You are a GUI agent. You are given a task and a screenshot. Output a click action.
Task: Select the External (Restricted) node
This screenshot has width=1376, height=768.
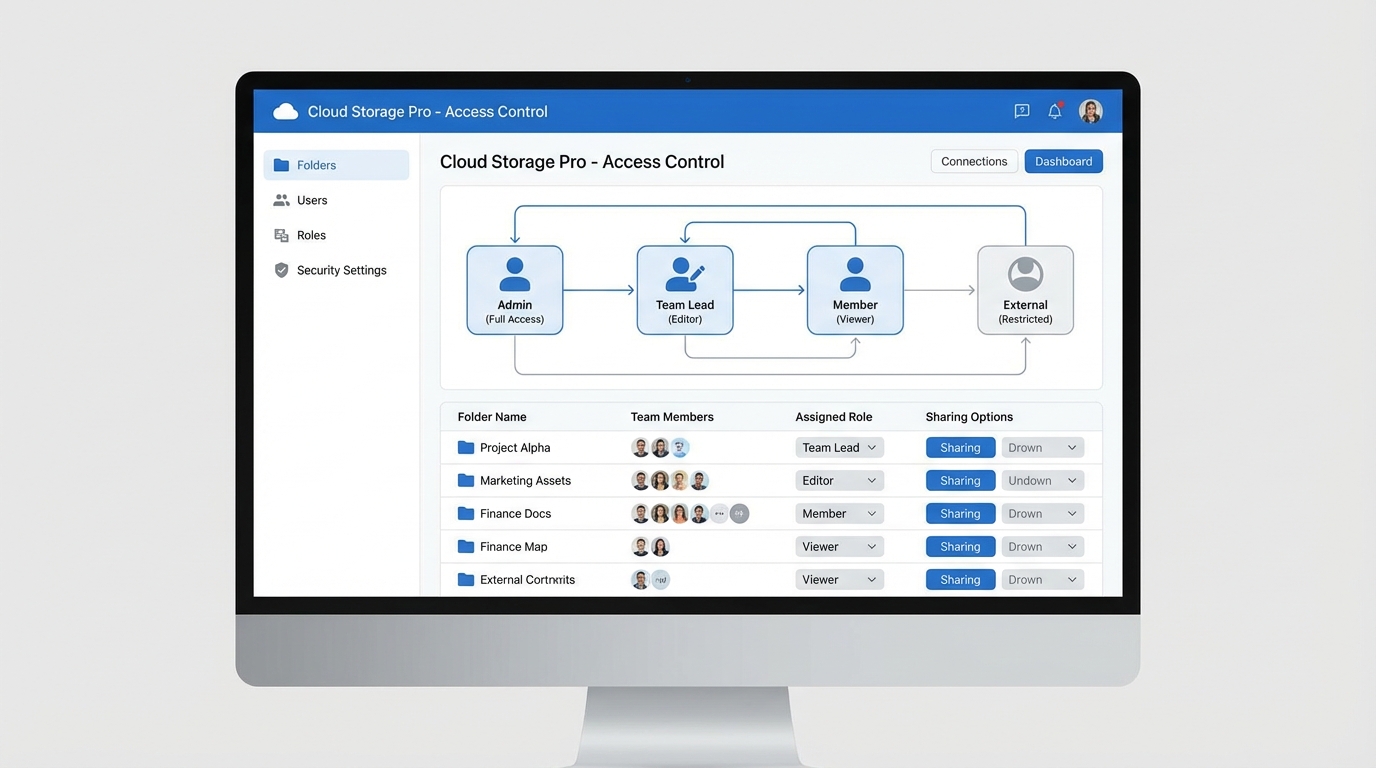[1025, 290]
